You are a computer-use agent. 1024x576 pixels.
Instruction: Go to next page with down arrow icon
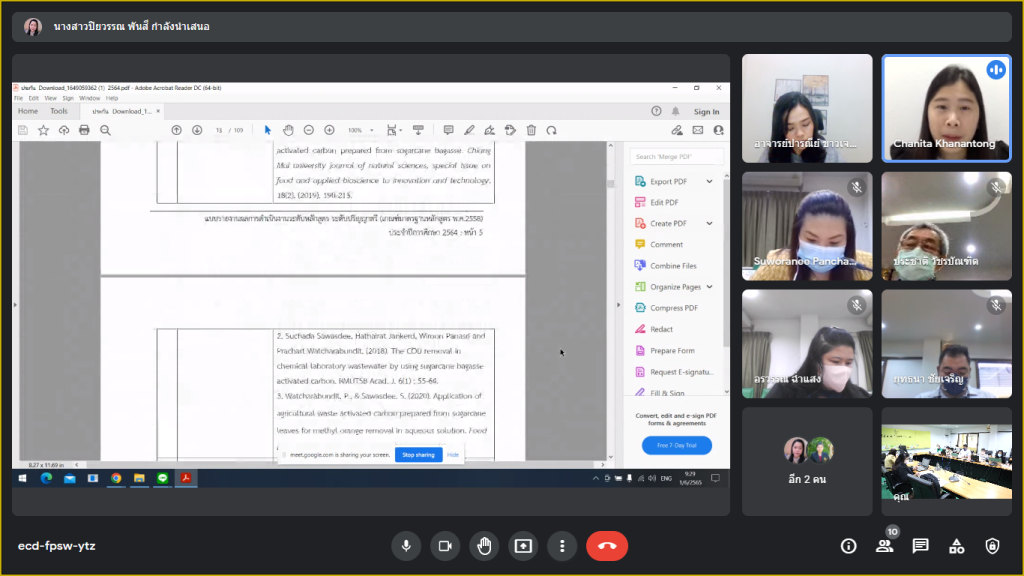pos(197,131)
